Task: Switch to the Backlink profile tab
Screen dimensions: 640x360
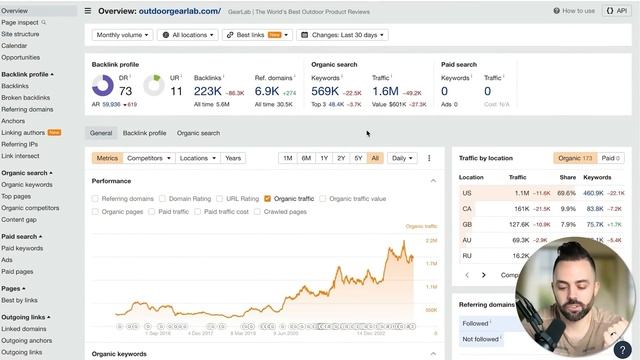Action: tap(144, 133)
